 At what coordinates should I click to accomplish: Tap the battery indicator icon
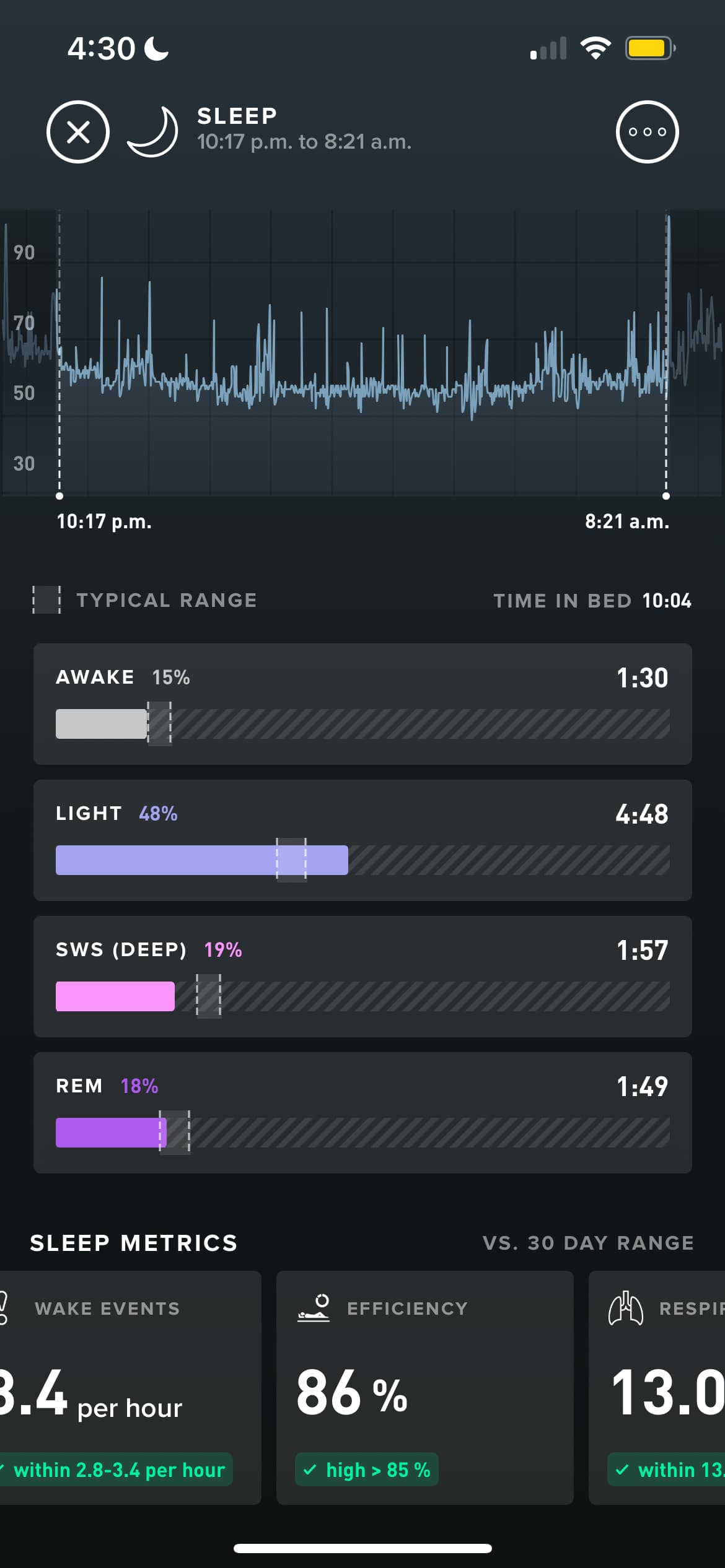651,48
